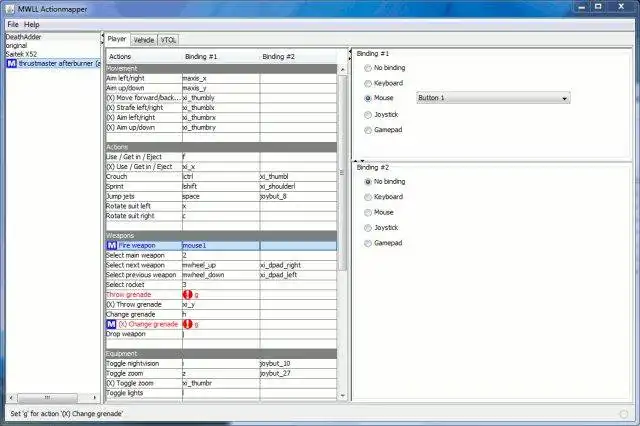Click the MWLL Actionmapper title bar icon
This screenshot has height=426, width=640.
[x=11, y=9]
